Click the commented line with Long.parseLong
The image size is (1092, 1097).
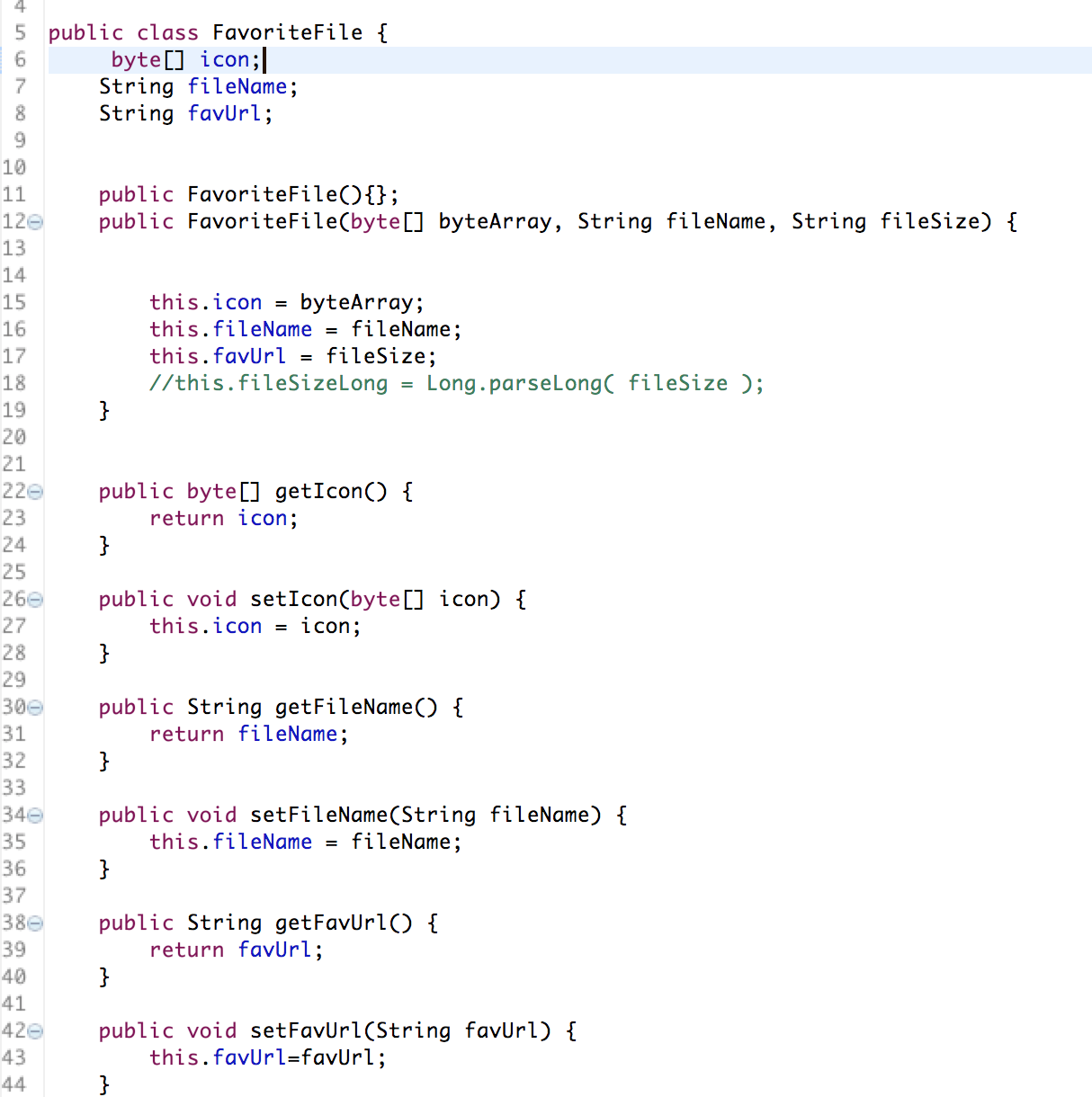pyautogui.click(x=456, y=384)
